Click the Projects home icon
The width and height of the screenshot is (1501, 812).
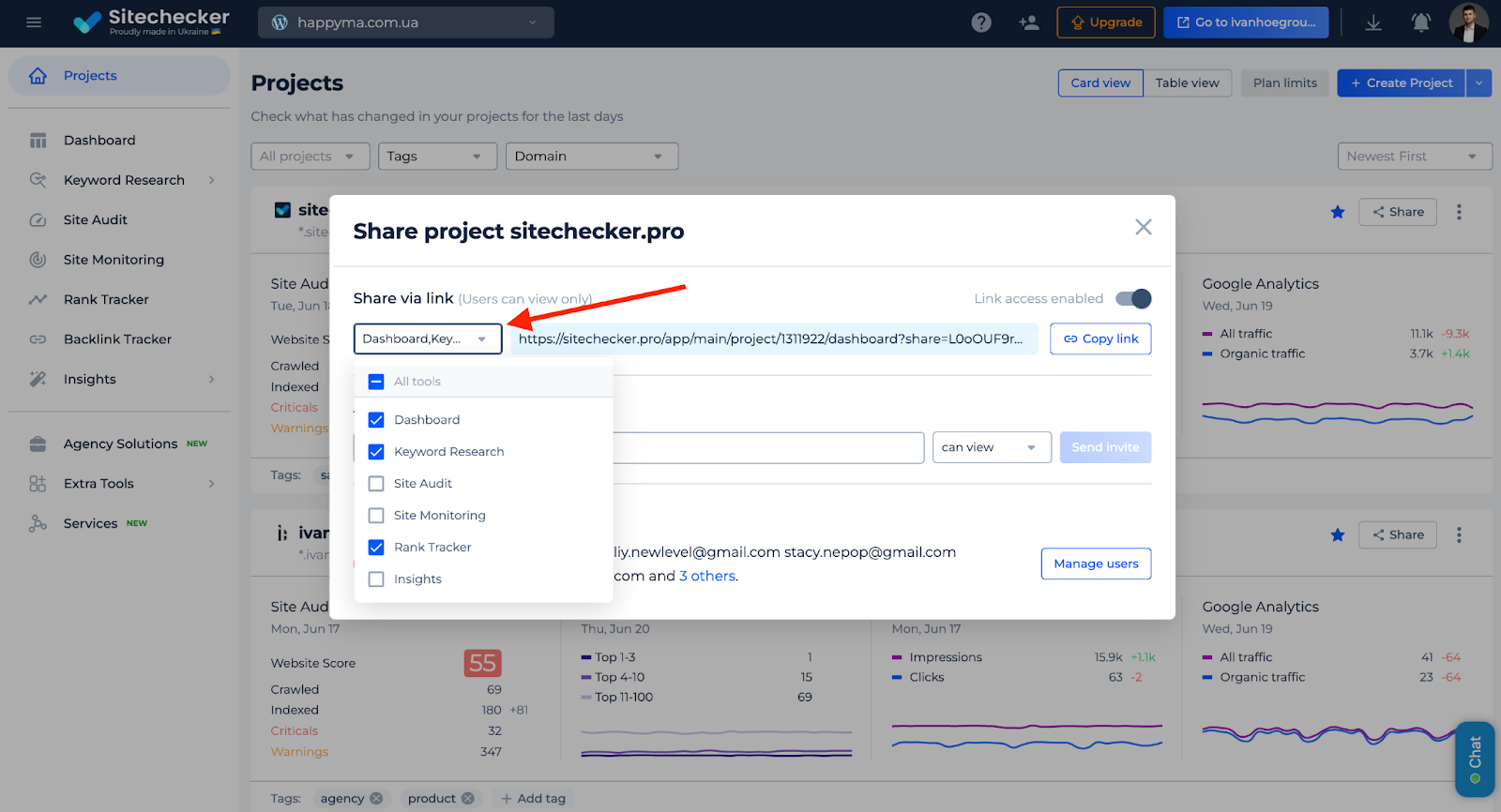point(38,76)
